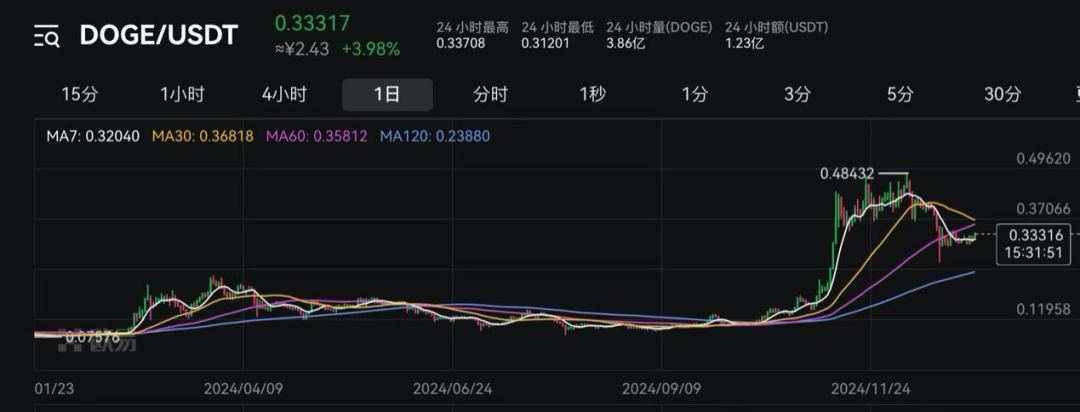Select the 1日 interval tab

tap(387, 95)
